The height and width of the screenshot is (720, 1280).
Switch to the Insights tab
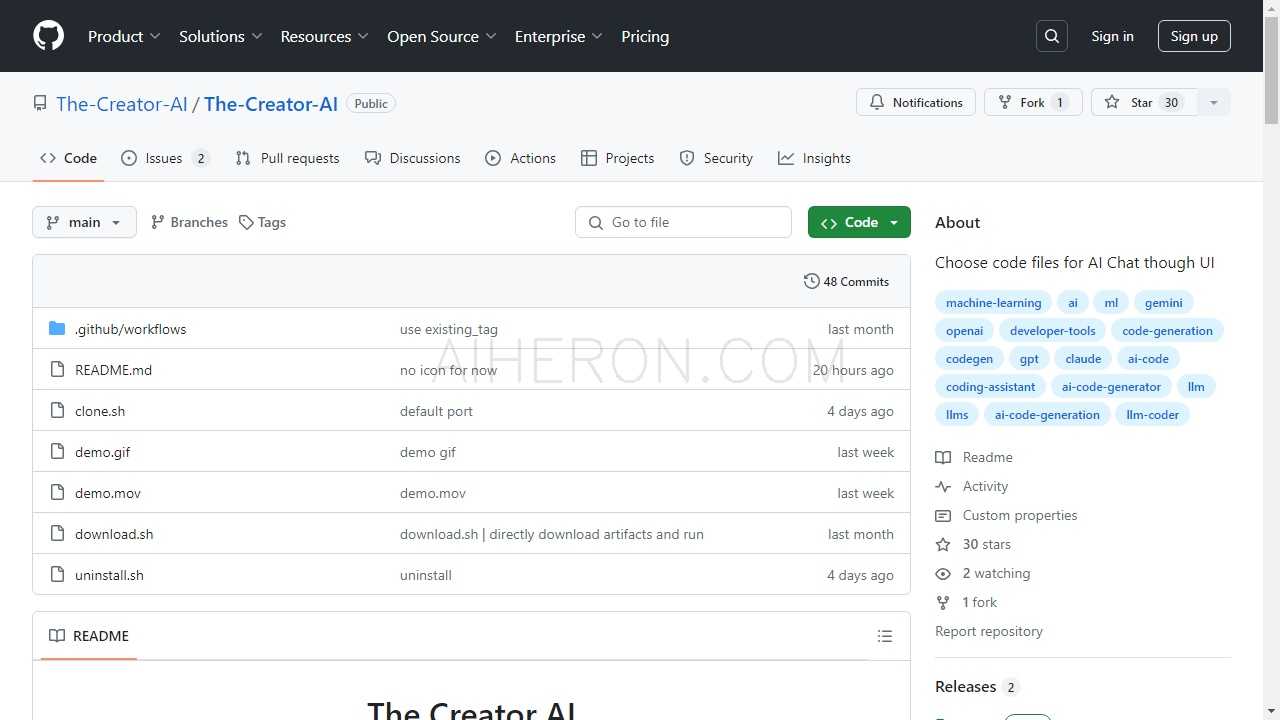(814, 158)
